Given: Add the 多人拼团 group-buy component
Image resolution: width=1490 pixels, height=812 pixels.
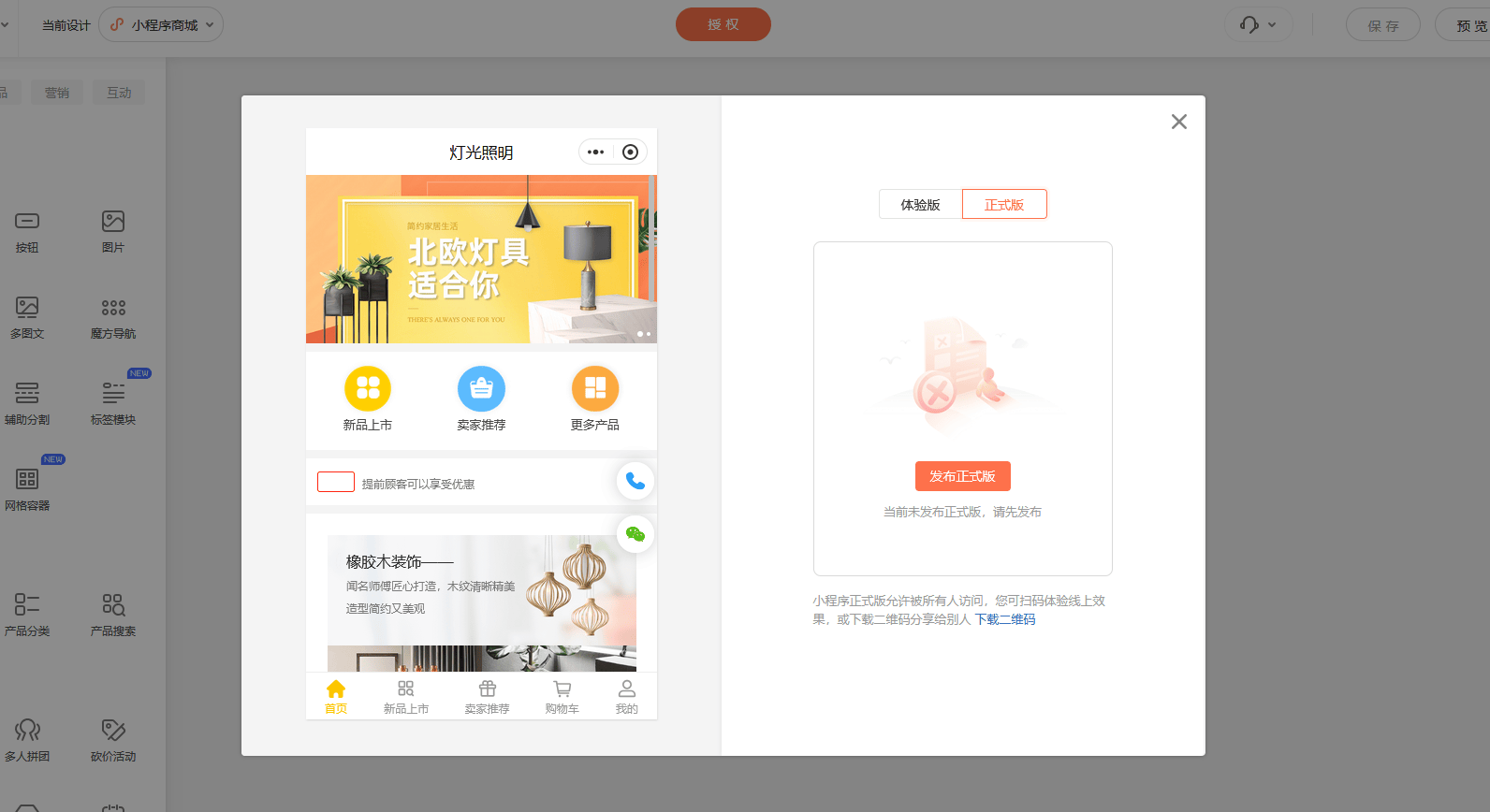Looking at the screenshot, I should coord(27,740).
